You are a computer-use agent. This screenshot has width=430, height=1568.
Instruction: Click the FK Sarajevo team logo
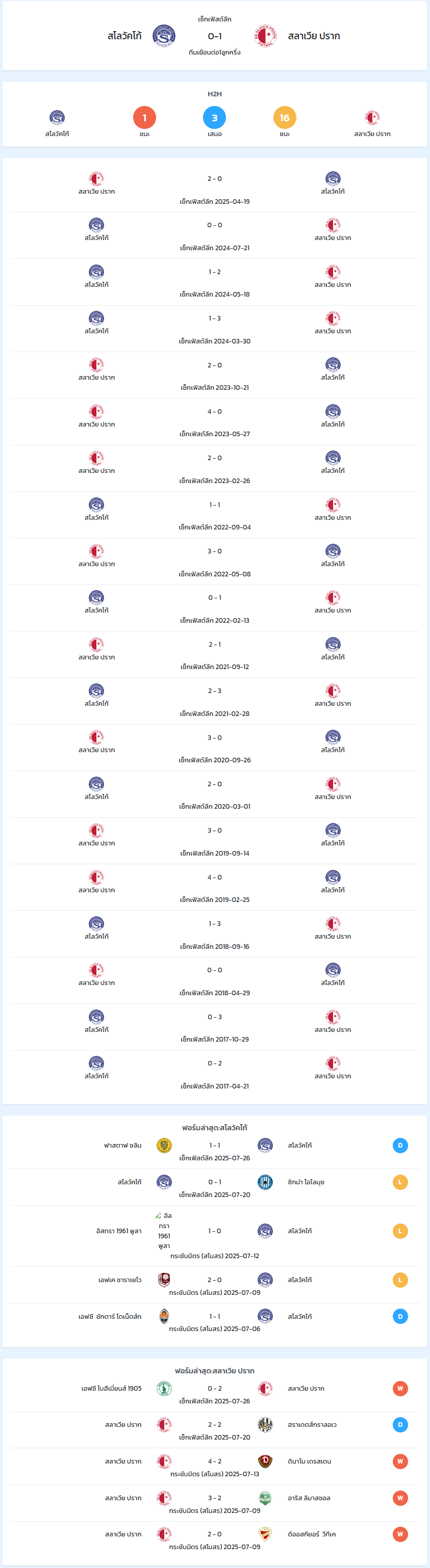tap(164, 1280)
